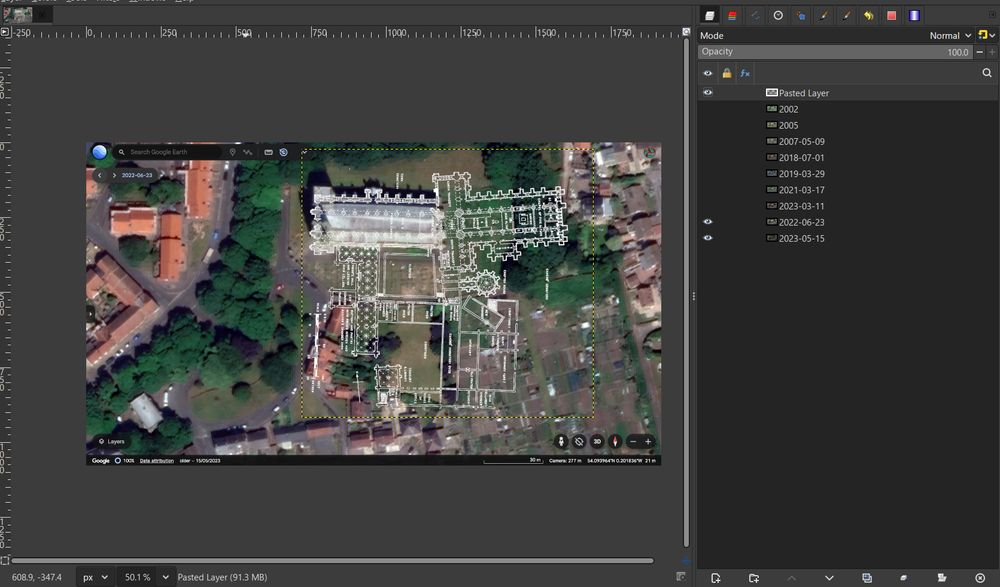The height and width of the screenshot is (587, 1000).
Task: Click the 2023-03-11 layer thumbnail
Action: (772, 205)
